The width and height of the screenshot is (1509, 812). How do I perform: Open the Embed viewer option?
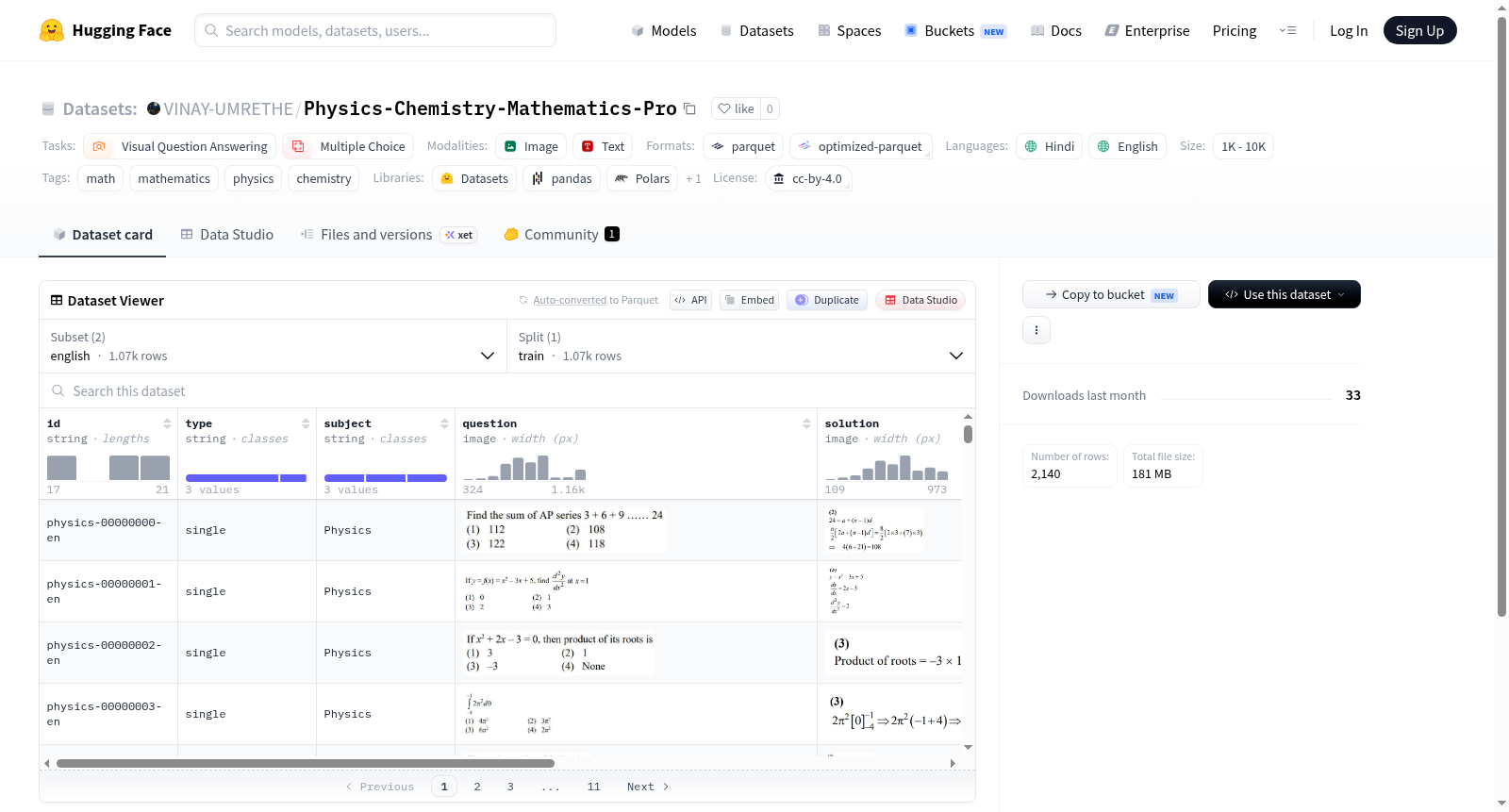pyautogui.click(x=749, y=300)
